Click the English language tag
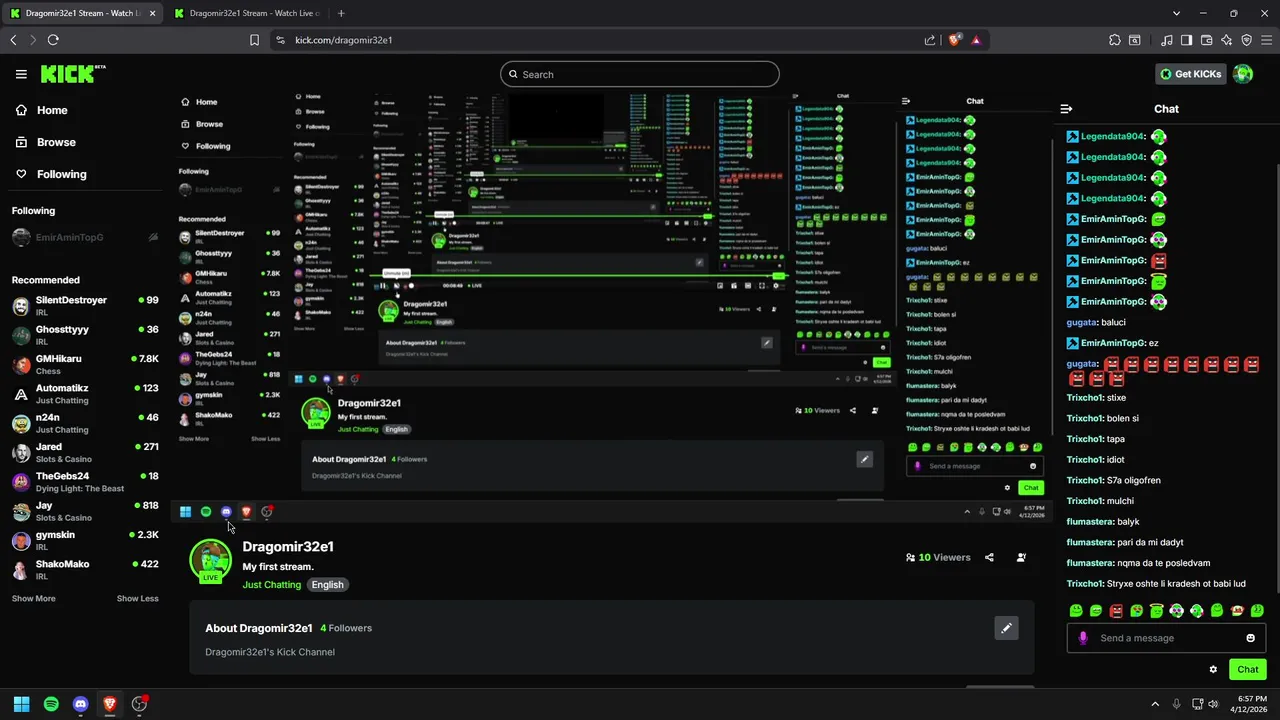The width and height of the screenshot is (1280, 720). (x=327, y=584)
